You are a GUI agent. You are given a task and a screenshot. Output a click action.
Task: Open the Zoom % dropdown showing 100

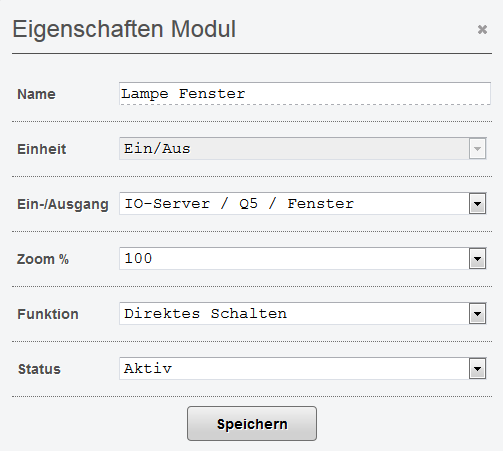(x=303, y=258)
